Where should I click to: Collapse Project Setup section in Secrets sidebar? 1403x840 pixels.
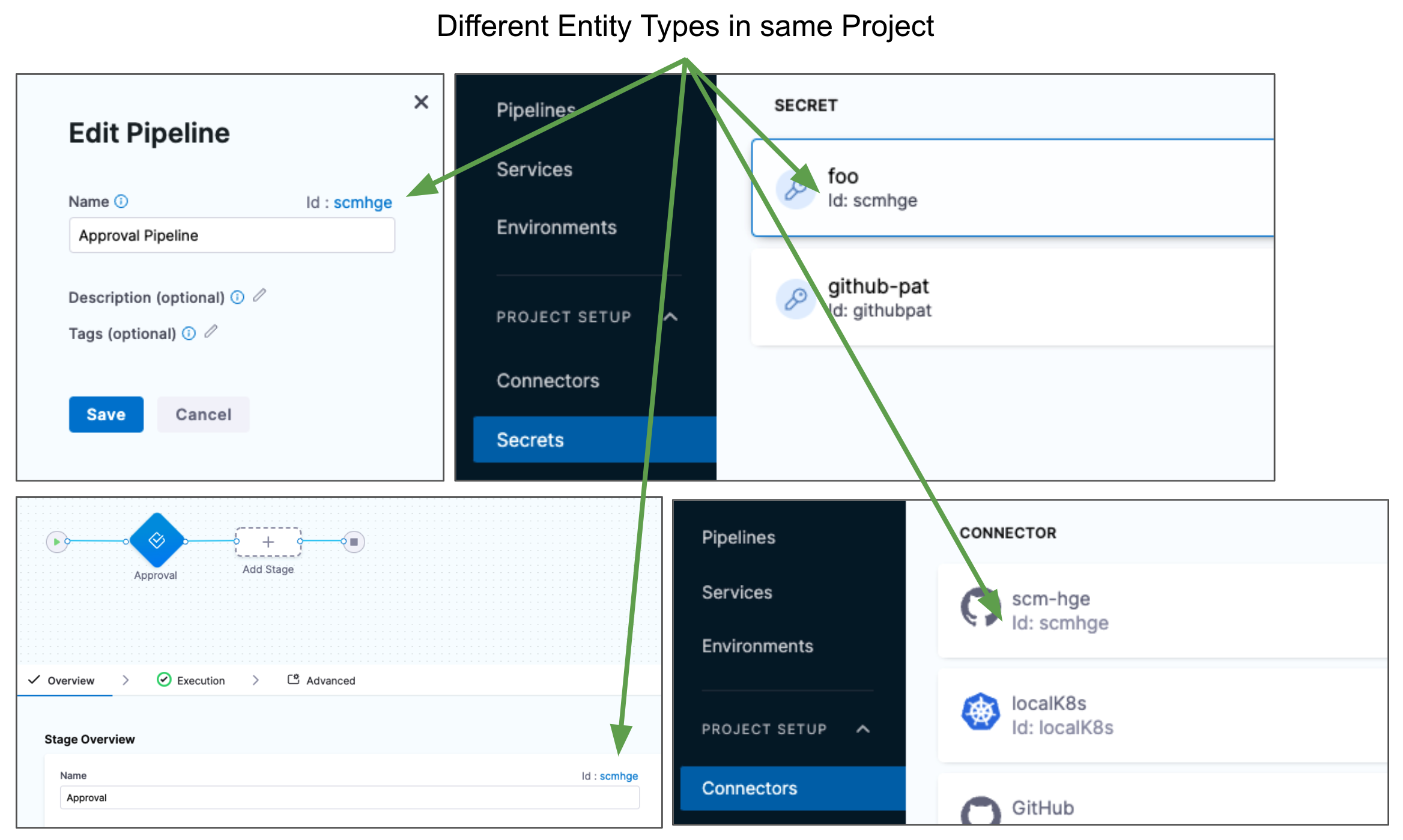pyautogui.click(x=671, y=317)
